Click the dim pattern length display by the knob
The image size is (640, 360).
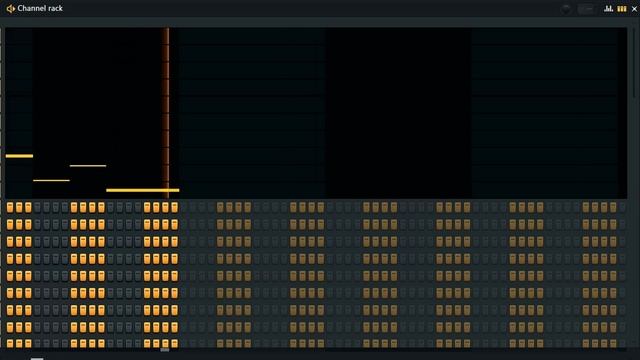click(x=585, y=9)
